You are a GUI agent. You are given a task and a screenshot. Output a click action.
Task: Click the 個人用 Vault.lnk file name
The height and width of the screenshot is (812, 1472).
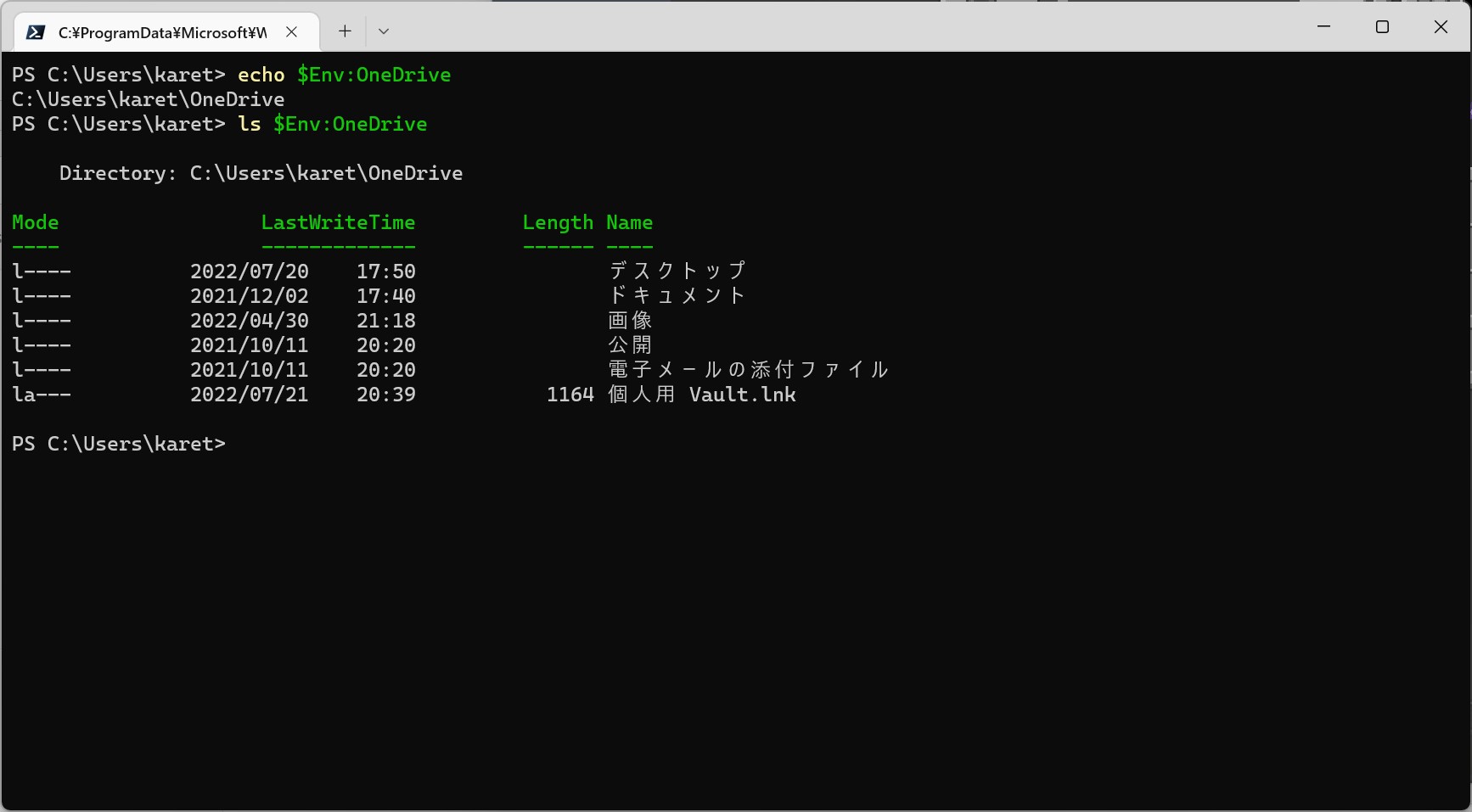click(702, 395)
